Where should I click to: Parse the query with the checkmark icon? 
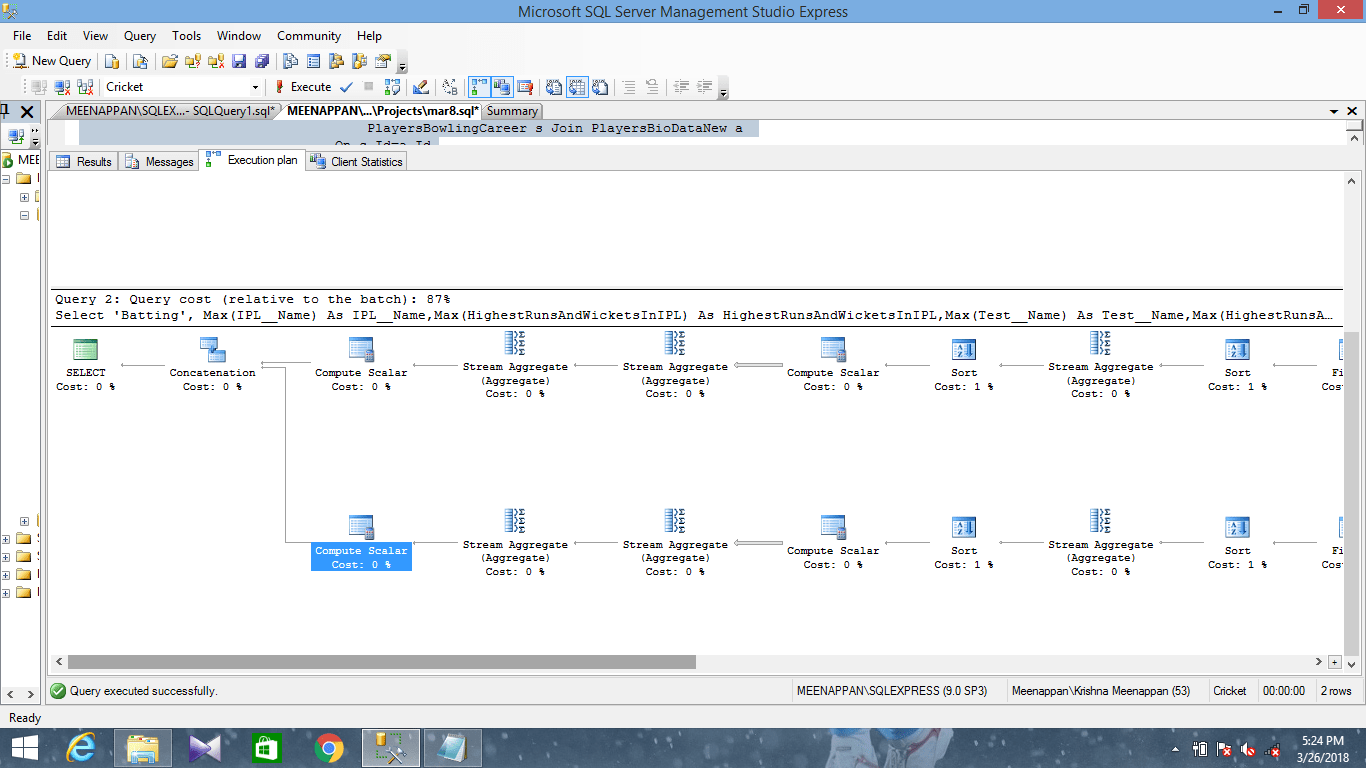346,87
